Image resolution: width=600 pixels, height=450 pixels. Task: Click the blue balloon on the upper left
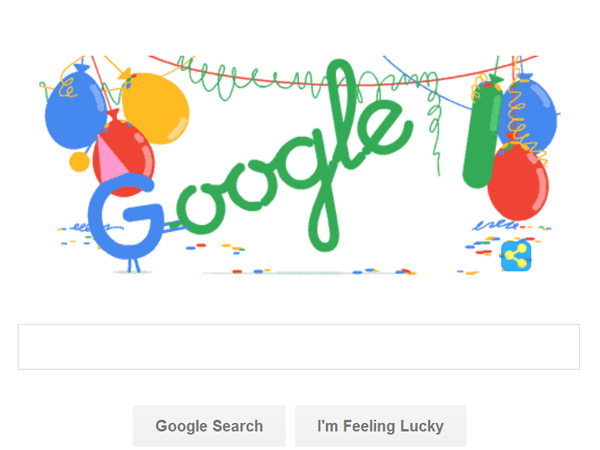click(75, 110)
